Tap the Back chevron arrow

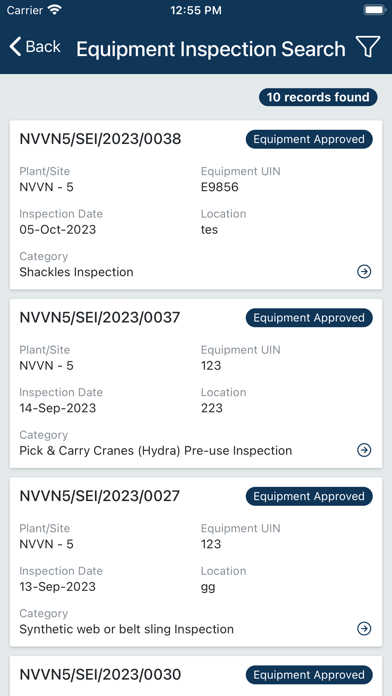[x=15, y=47]
